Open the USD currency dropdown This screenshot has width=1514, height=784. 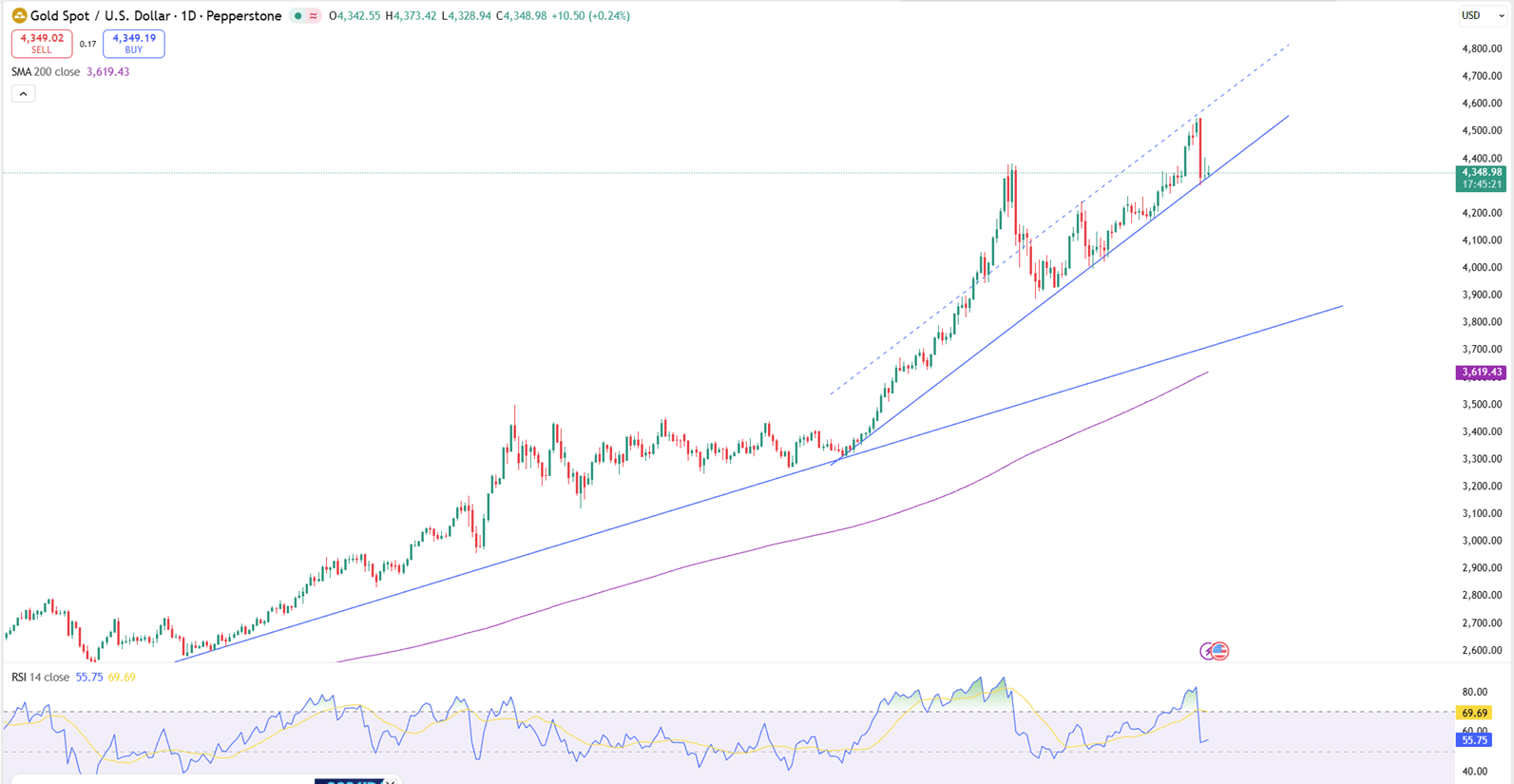point(1482,15)
